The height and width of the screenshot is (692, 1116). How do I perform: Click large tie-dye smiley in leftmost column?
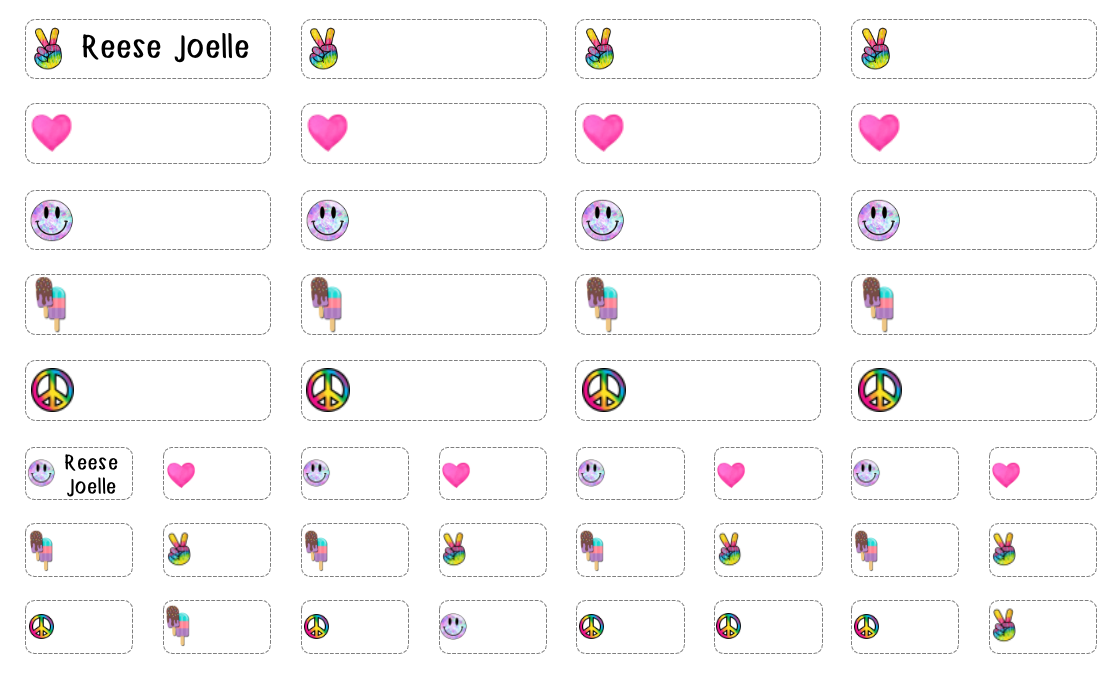click(52, 220)
